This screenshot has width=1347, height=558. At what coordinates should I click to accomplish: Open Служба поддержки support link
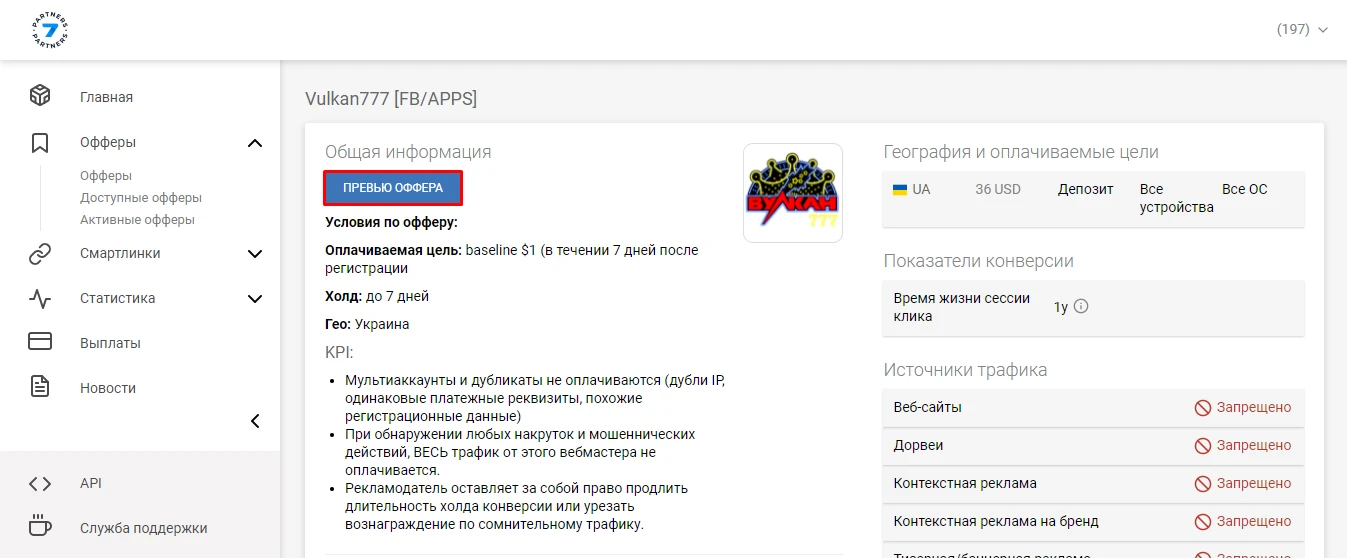(144, 528)
